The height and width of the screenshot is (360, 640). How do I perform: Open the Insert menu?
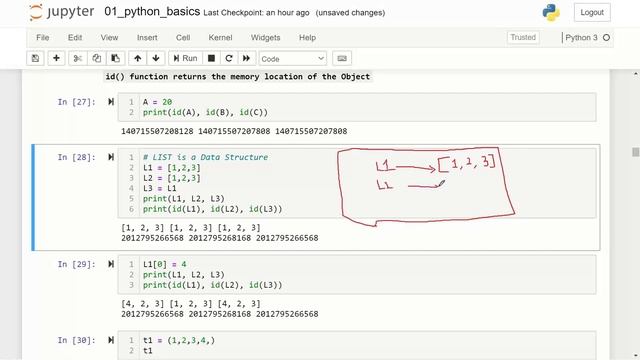[147, 38]
